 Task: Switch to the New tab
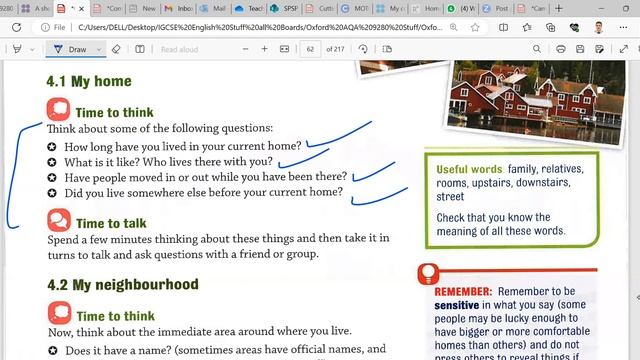[x=143, y=8]
